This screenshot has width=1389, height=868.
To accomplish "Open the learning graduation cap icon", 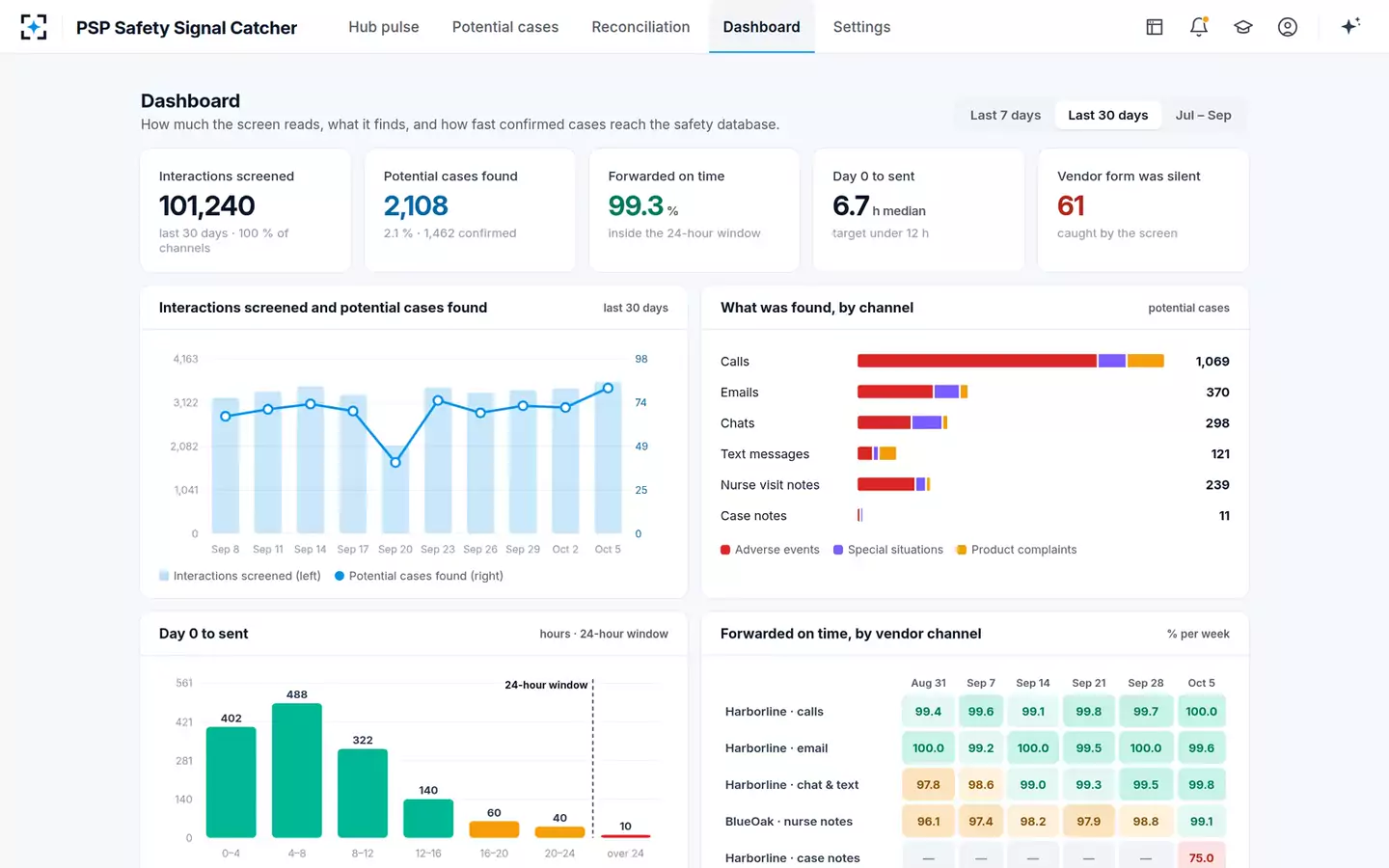I will click(1243, 27).
